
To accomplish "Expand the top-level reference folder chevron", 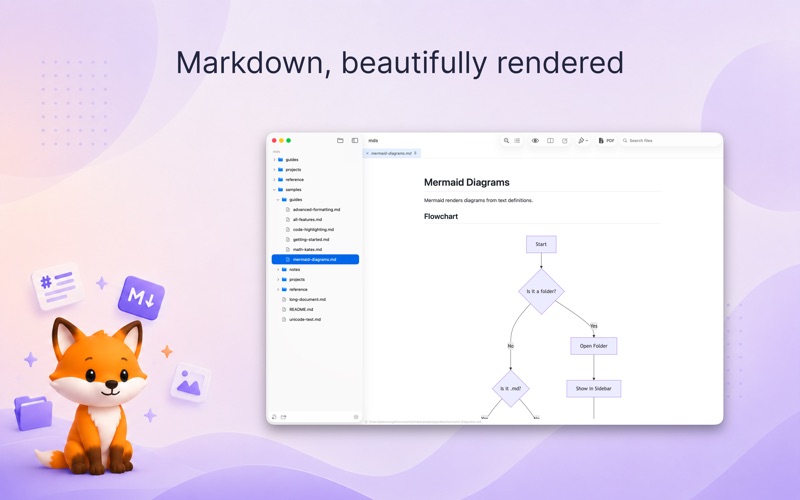I will click(x=274, y=180).
